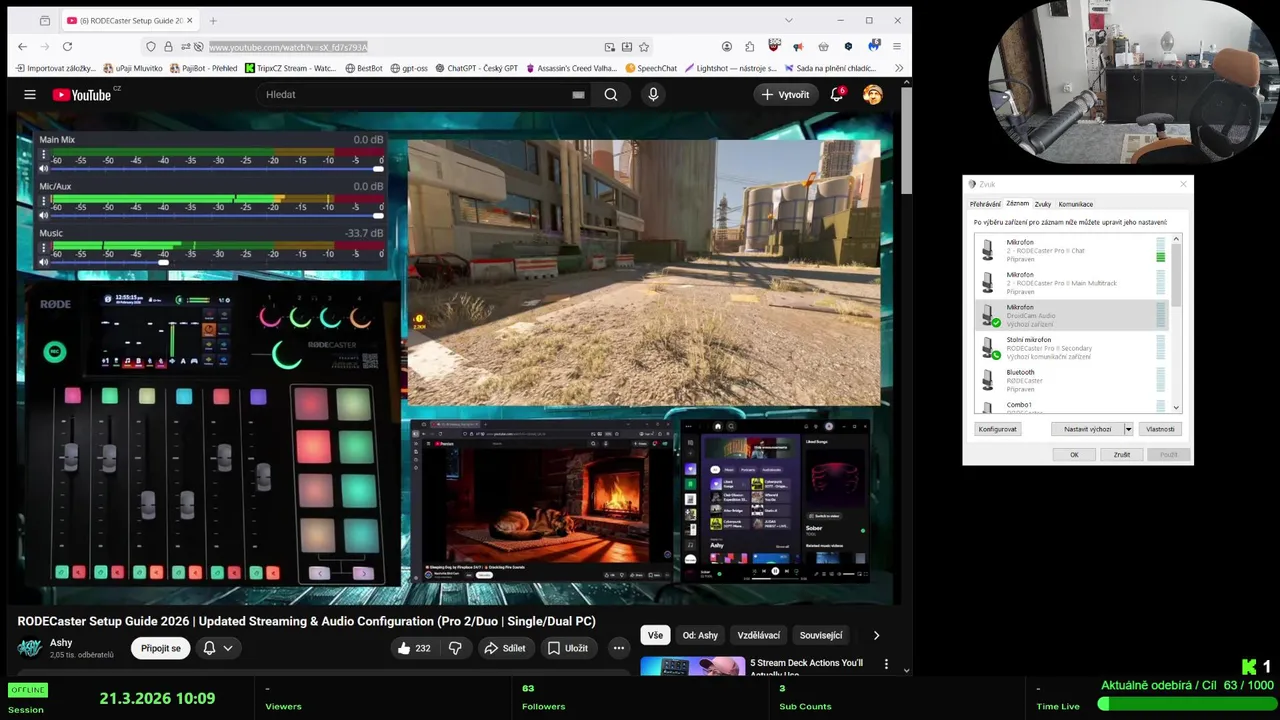Click the Nastavit výchozí button
This screenshot has height=720, width=1280.
coord(1087,429)
